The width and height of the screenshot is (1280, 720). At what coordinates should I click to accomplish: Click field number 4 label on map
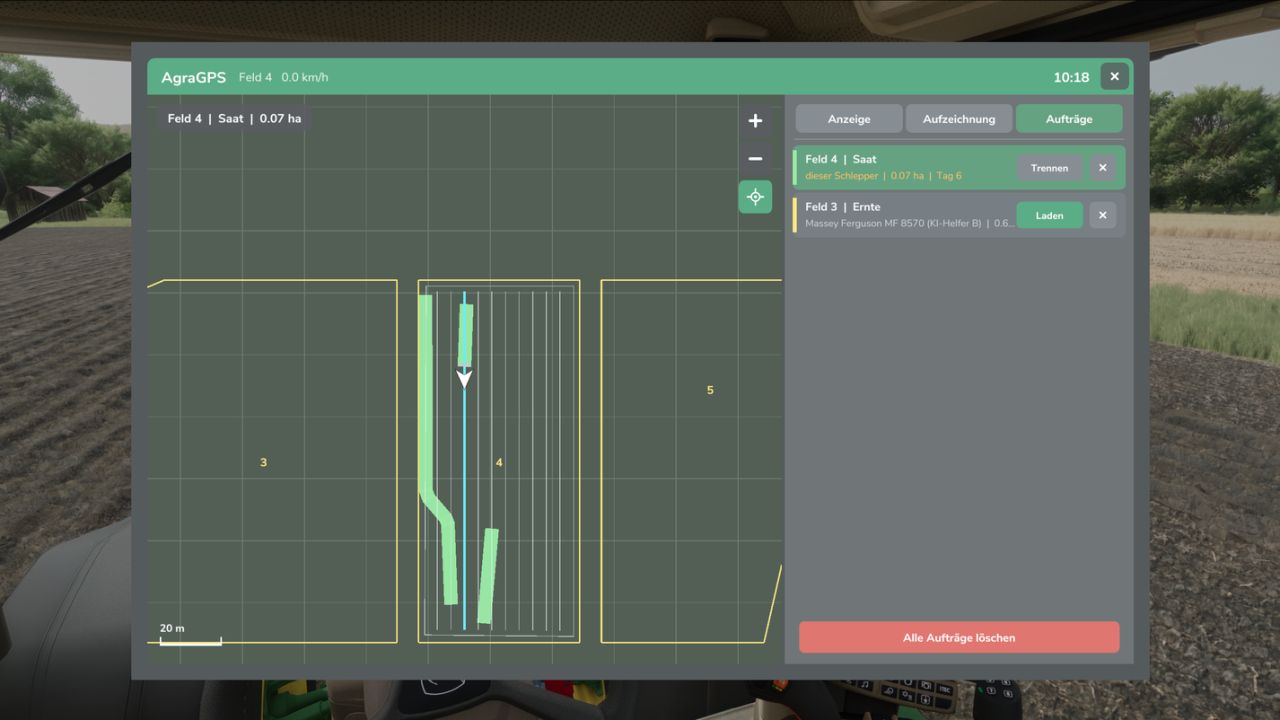(x=499, y=463)
